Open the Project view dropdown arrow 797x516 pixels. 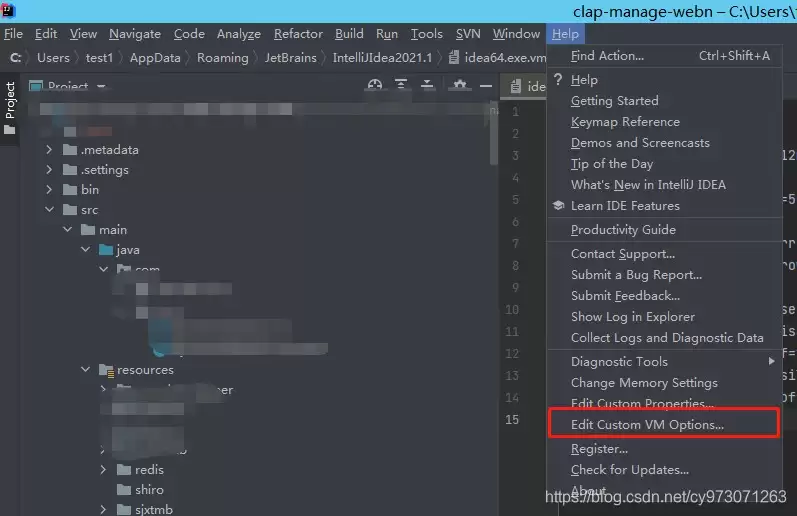[101, 86]
